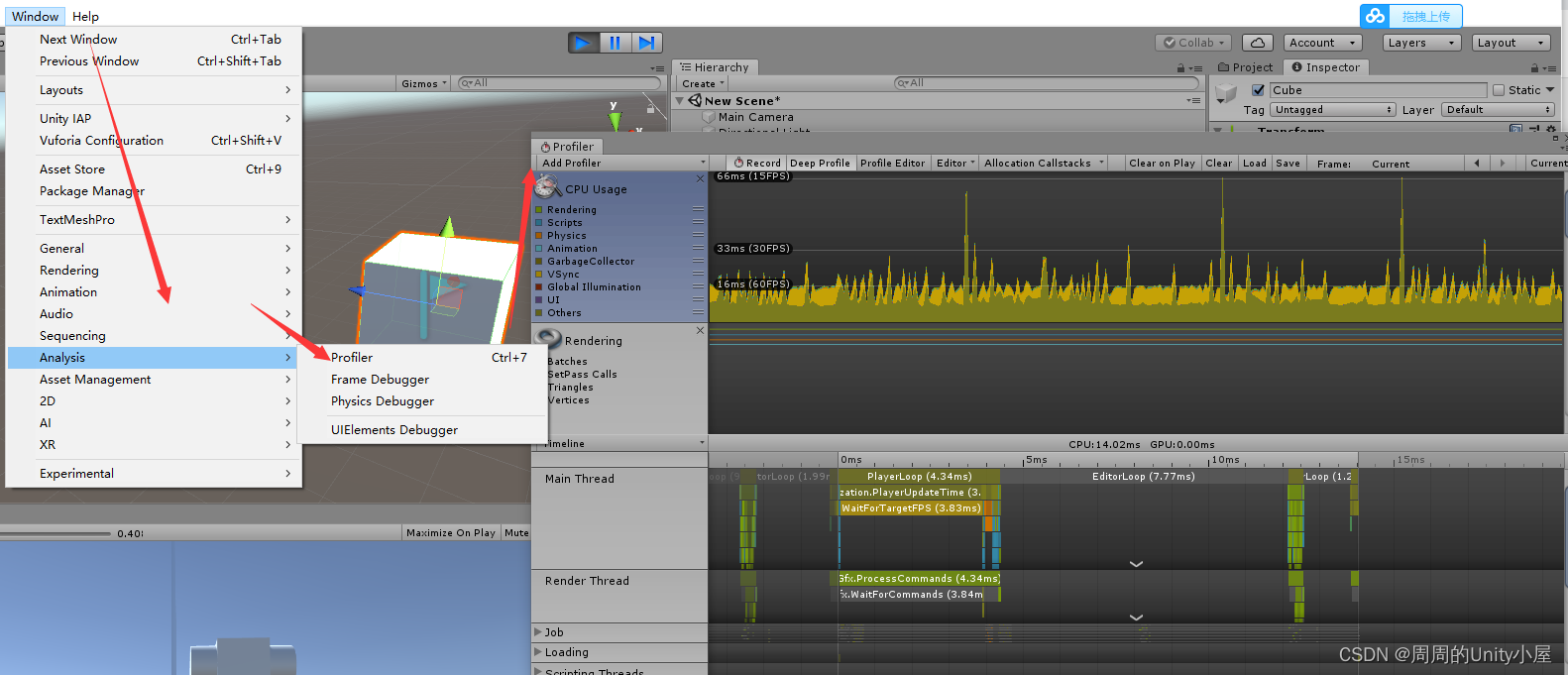Click the Step frame button
Image resolution: width=1568 pixels, height=675 pixels.
click(x=646, y=43)
